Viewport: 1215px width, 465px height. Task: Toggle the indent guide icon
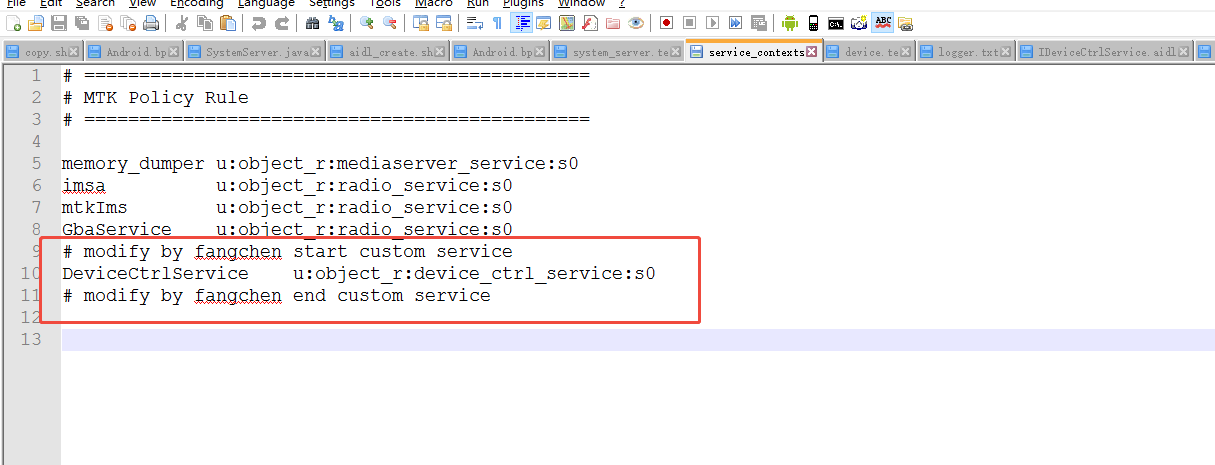point(521,22)
